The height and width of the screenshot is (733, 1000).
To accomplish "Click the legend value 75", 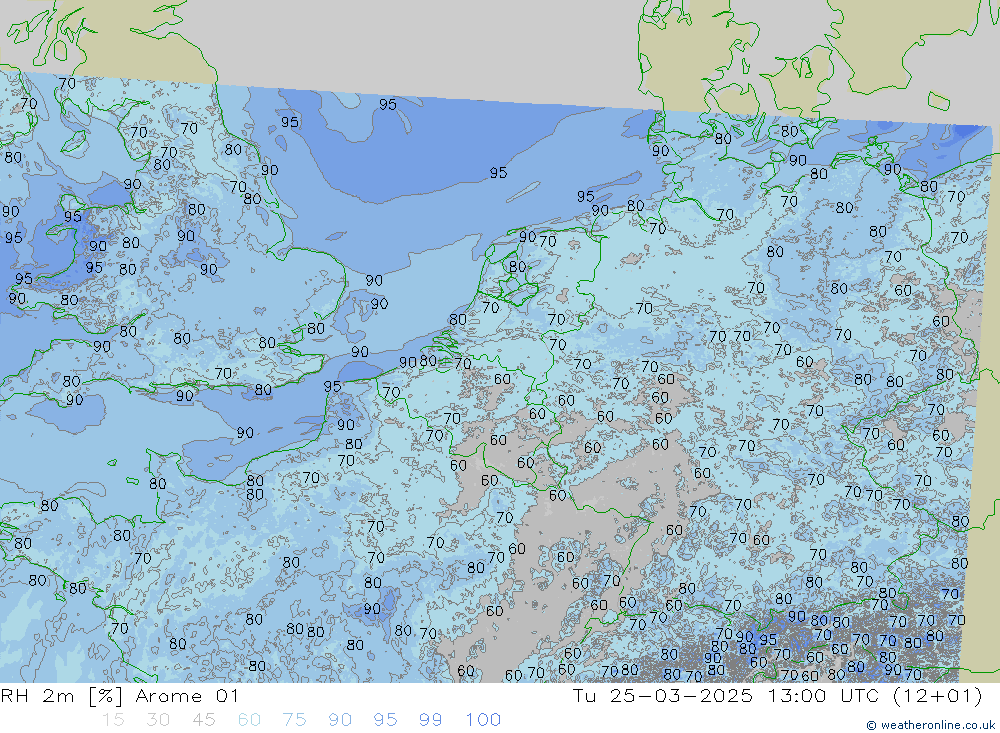I will pyautogui.click(x=294, y=720).
